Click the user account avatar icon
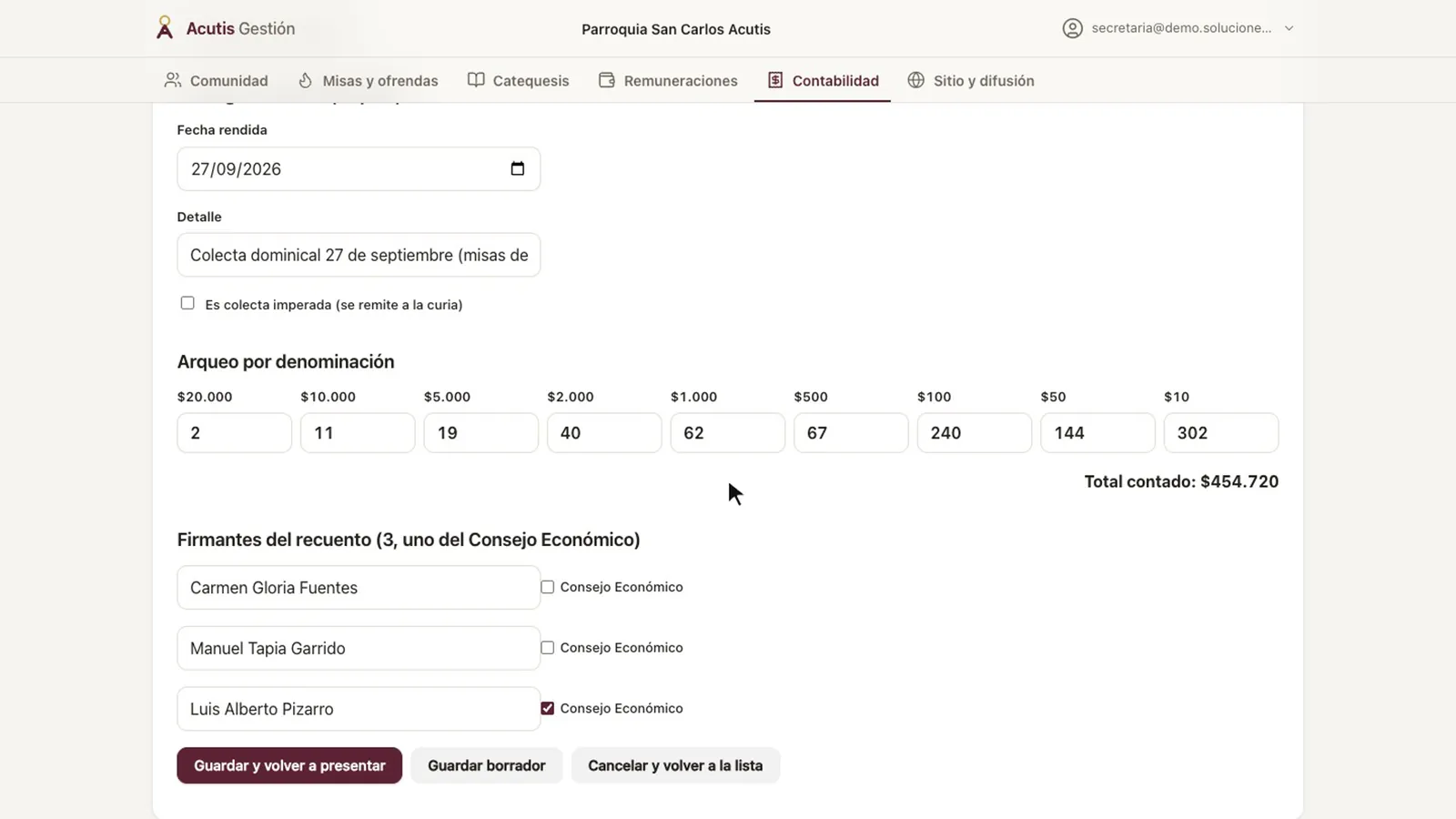 (x=1073, y=28)
